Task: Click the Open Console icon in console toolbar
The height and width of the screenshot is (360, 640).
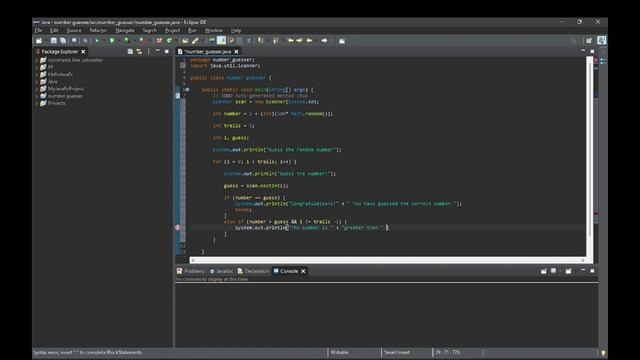Action: (x=569, y=271)
